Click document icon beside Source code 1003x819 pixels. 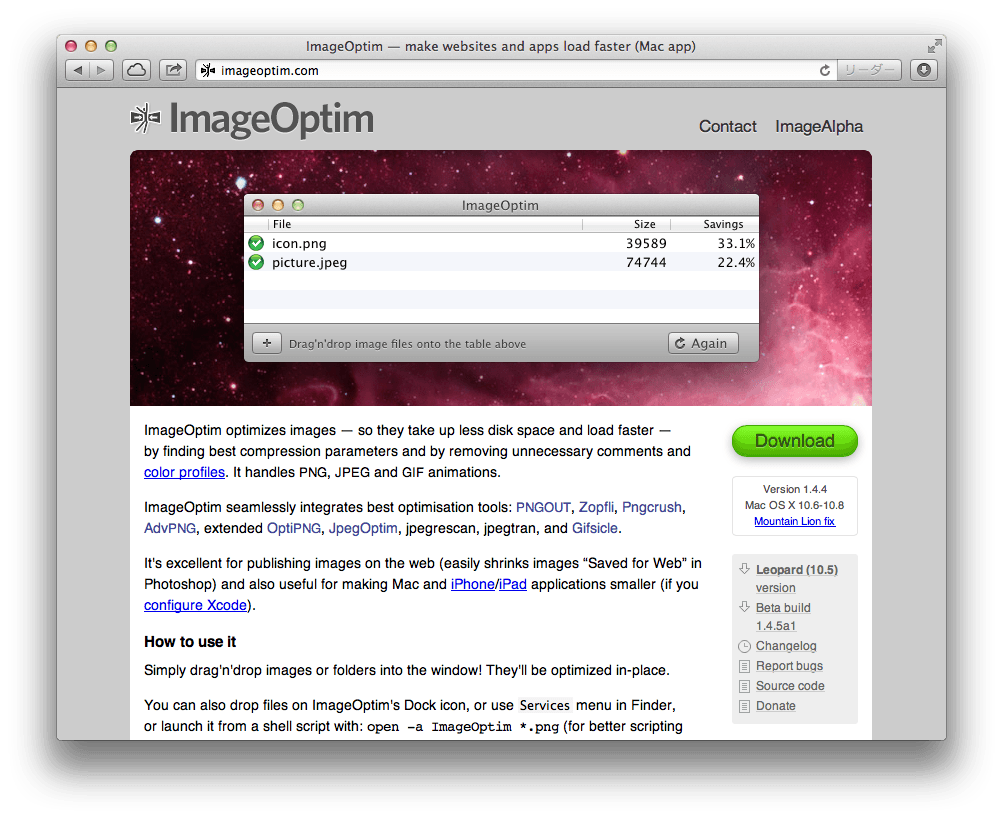click(x=744, y=686)
